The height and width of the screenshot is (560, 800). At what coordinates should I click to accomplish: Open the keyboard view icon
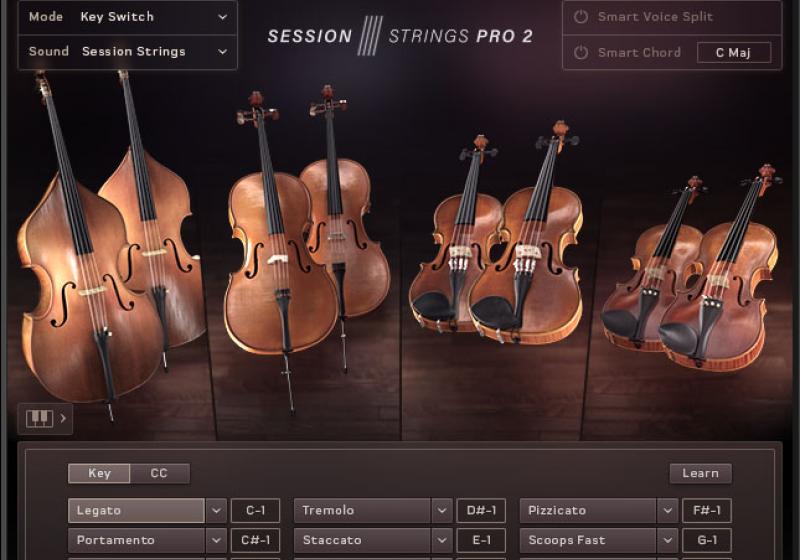coord(39,419)
